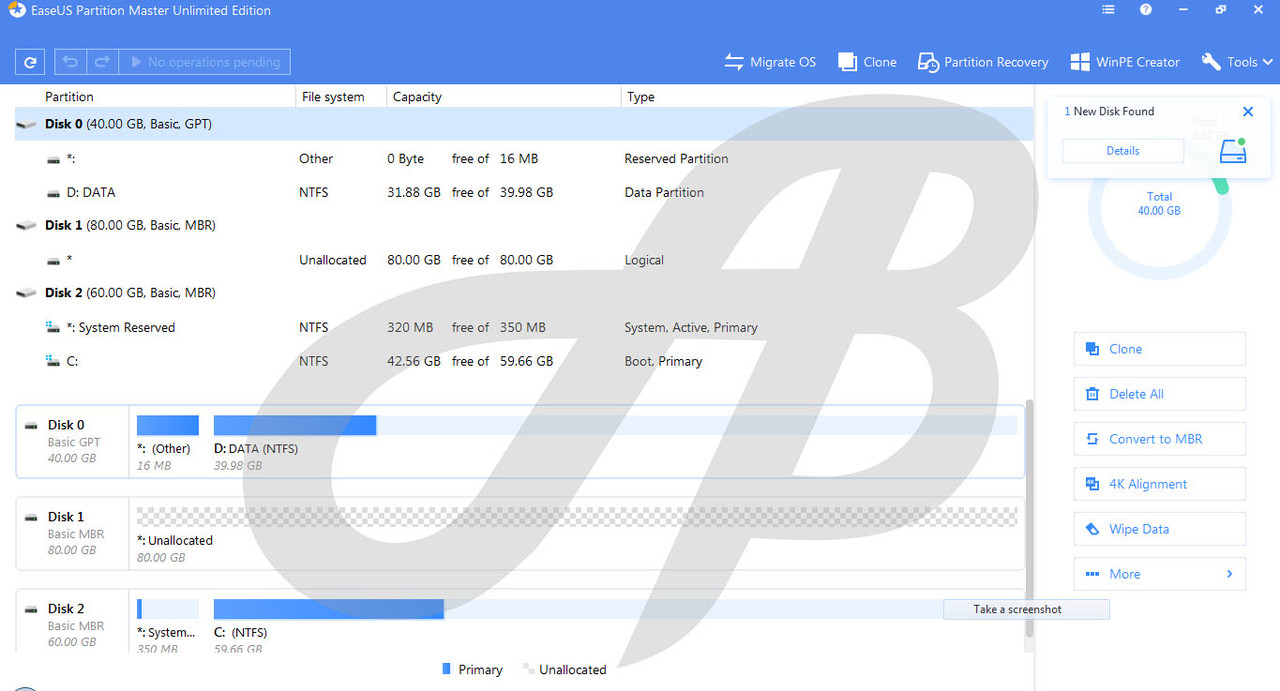1280x691 pixels.
Task: Click disk icon in New Disk Found popup
Action: 1233,151
